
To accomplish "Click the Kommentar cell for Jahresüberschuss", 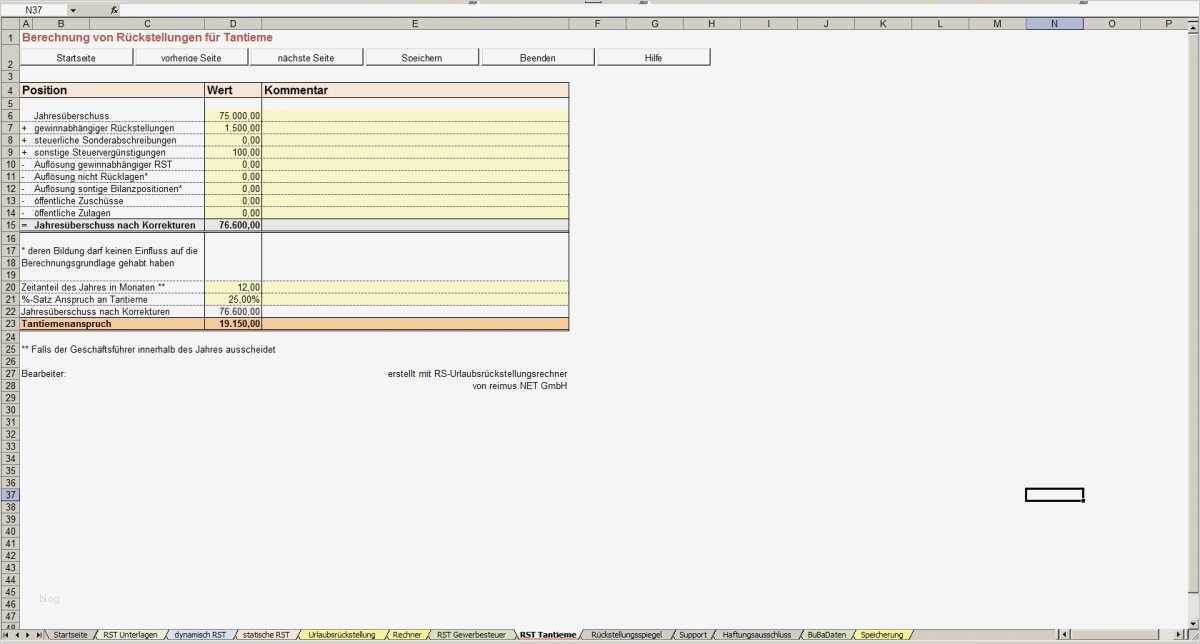I will pyautogui.click(x=415, y=116).
